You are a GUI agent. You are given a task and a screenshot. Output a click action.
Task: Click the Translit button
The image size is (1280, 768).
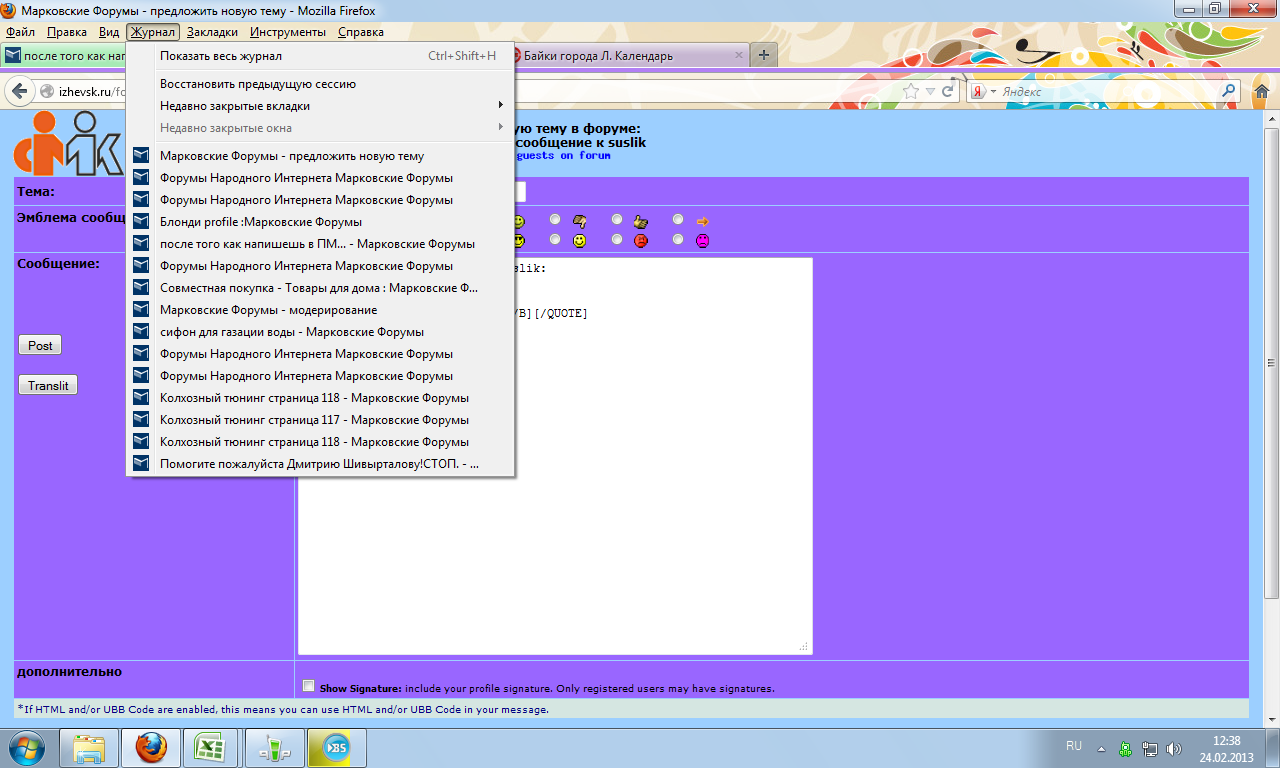48,385
